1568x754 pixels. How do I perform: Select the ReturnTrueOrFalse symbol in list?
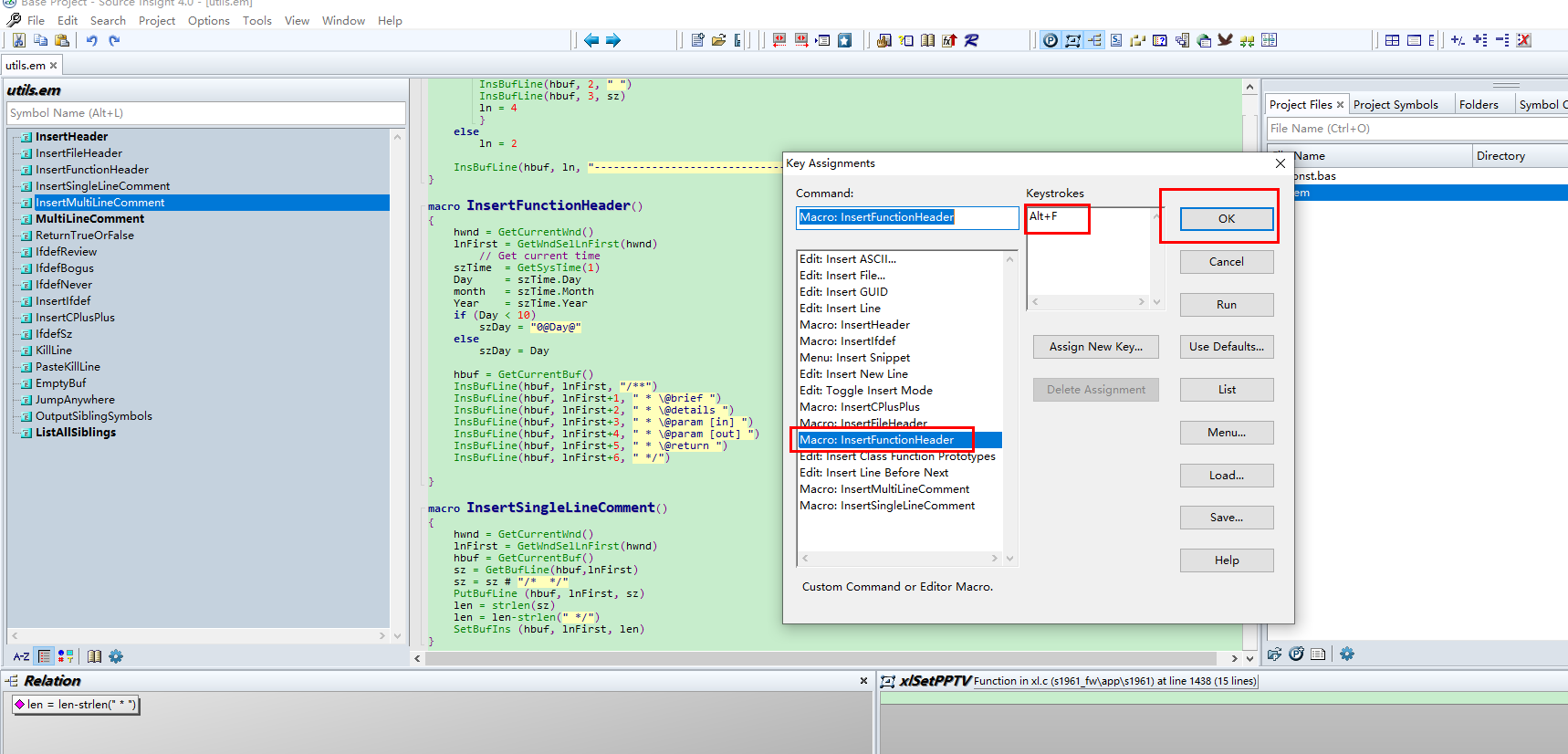(x=84, y=236)
